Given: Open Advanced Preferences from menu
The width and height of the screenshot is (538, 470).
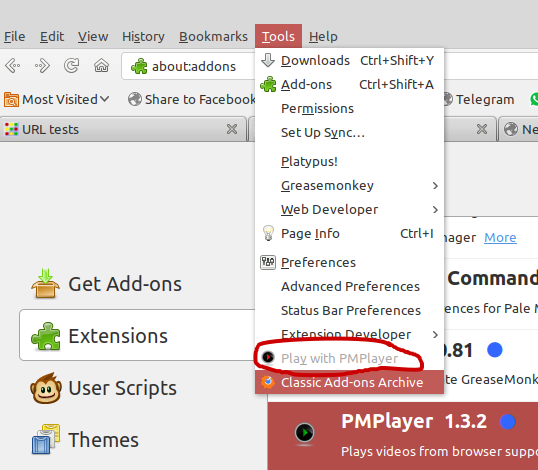Looking at the screenshot, I should [349, 286].
